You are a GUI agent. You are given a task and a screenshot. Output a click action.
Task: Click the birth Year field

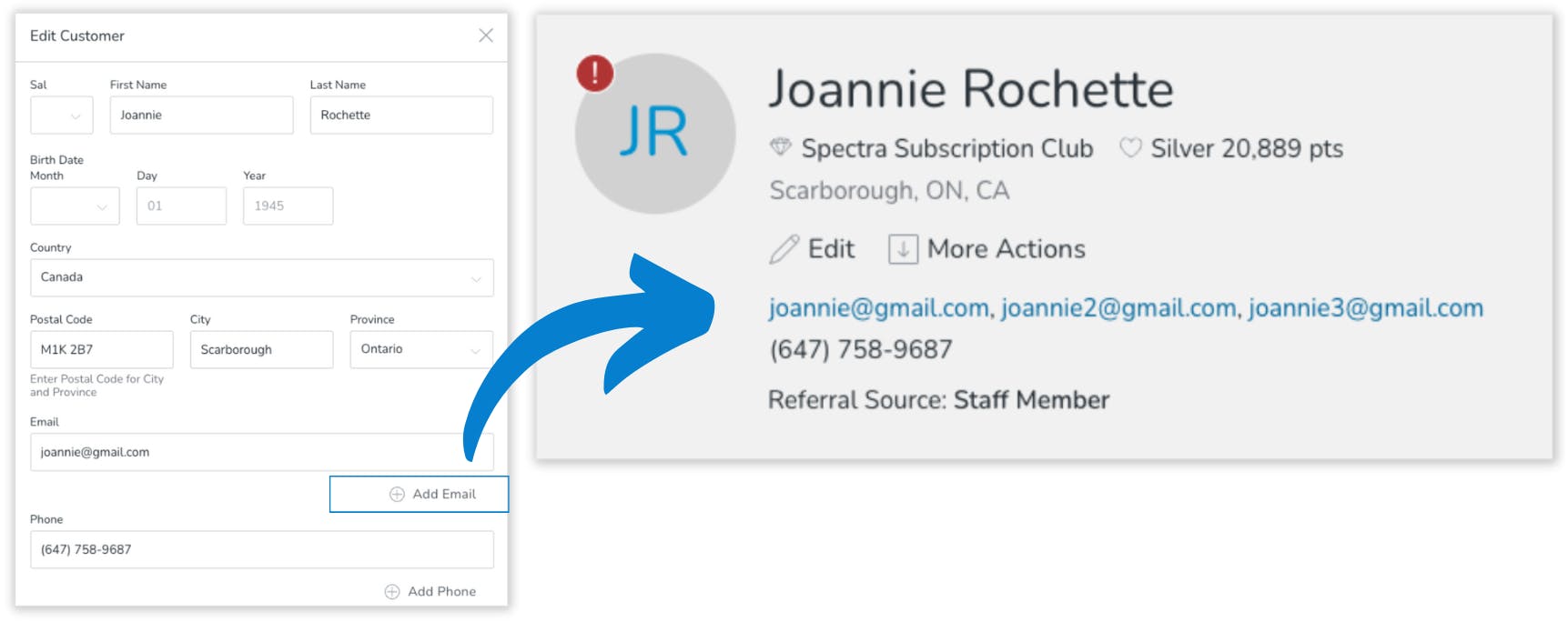[x=288, y=206]
